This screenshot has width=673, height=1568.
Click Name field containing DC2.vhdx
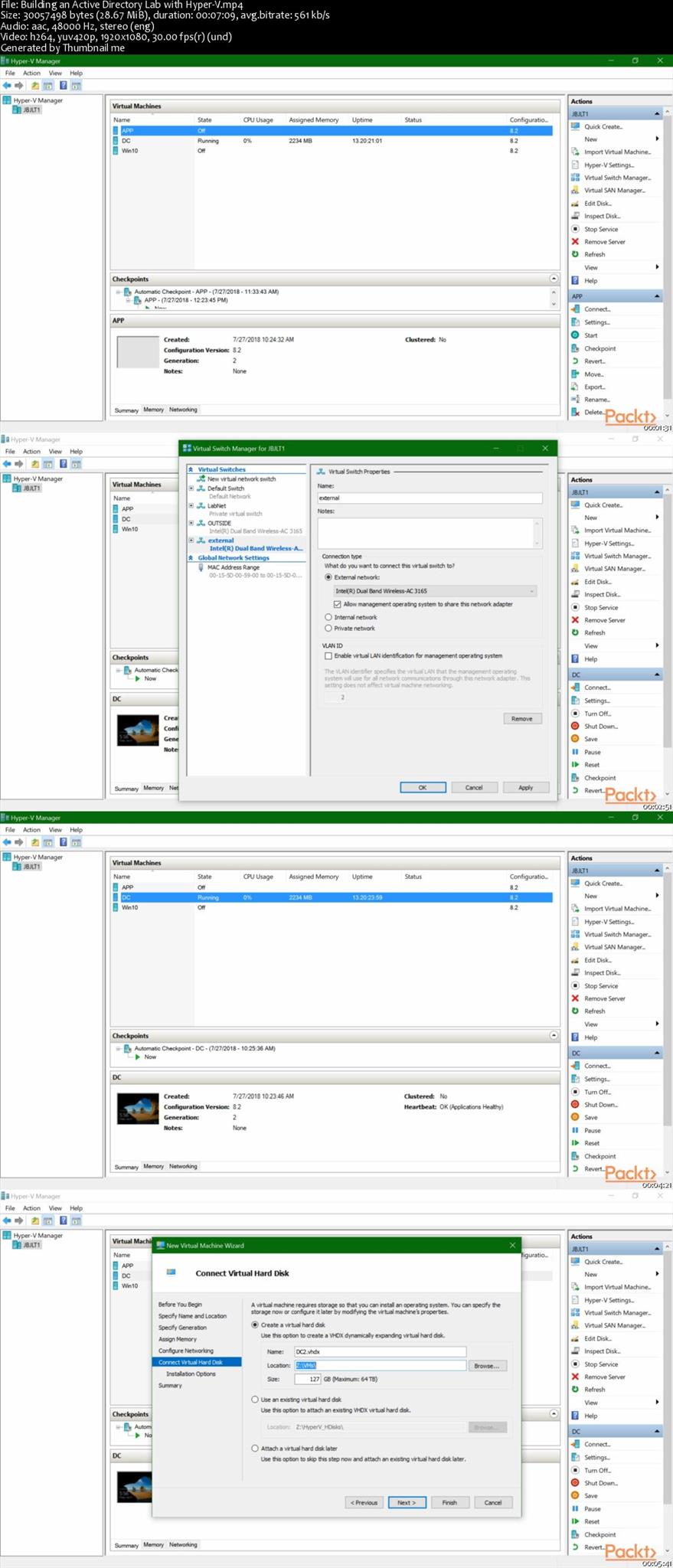[380, 1352]
